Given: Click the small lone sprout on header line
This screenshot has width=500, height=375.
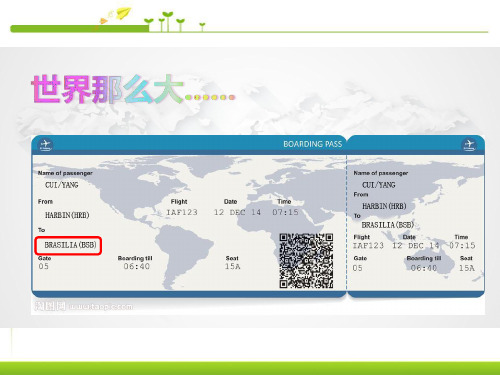Looking at the screenshot, I should pyautogui.click(x=202, y=27).
